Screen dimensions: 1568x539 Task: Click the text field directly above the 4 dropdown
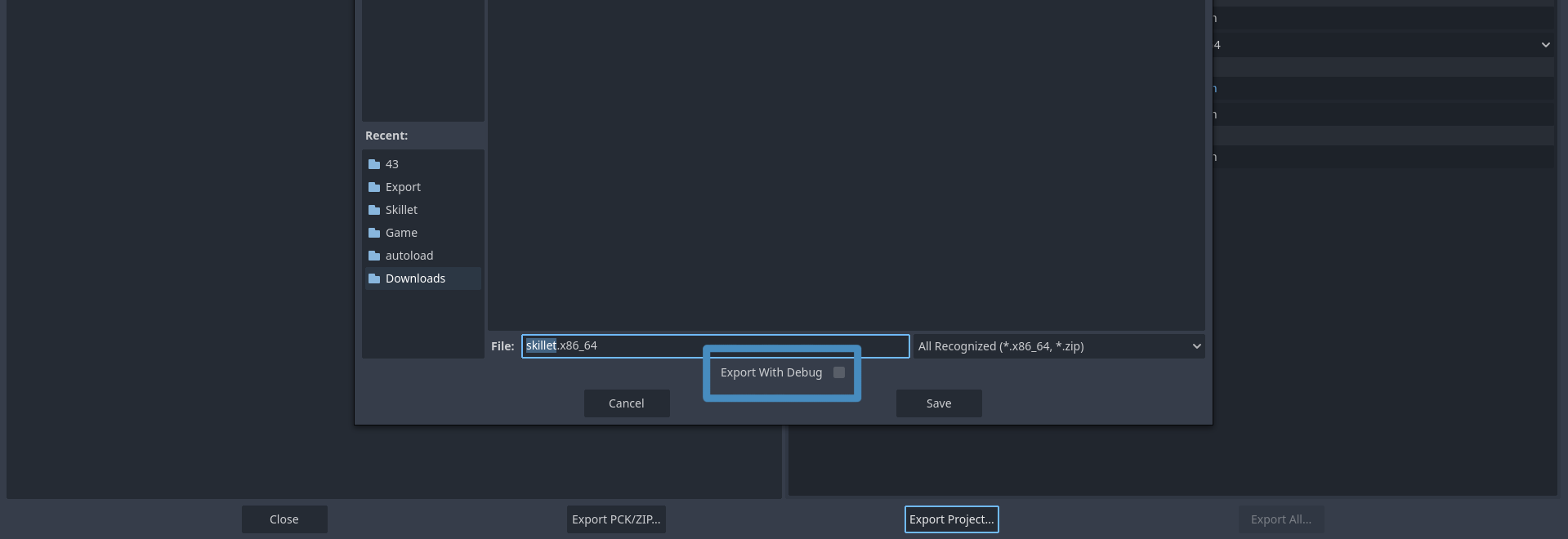pos(1383,18)
